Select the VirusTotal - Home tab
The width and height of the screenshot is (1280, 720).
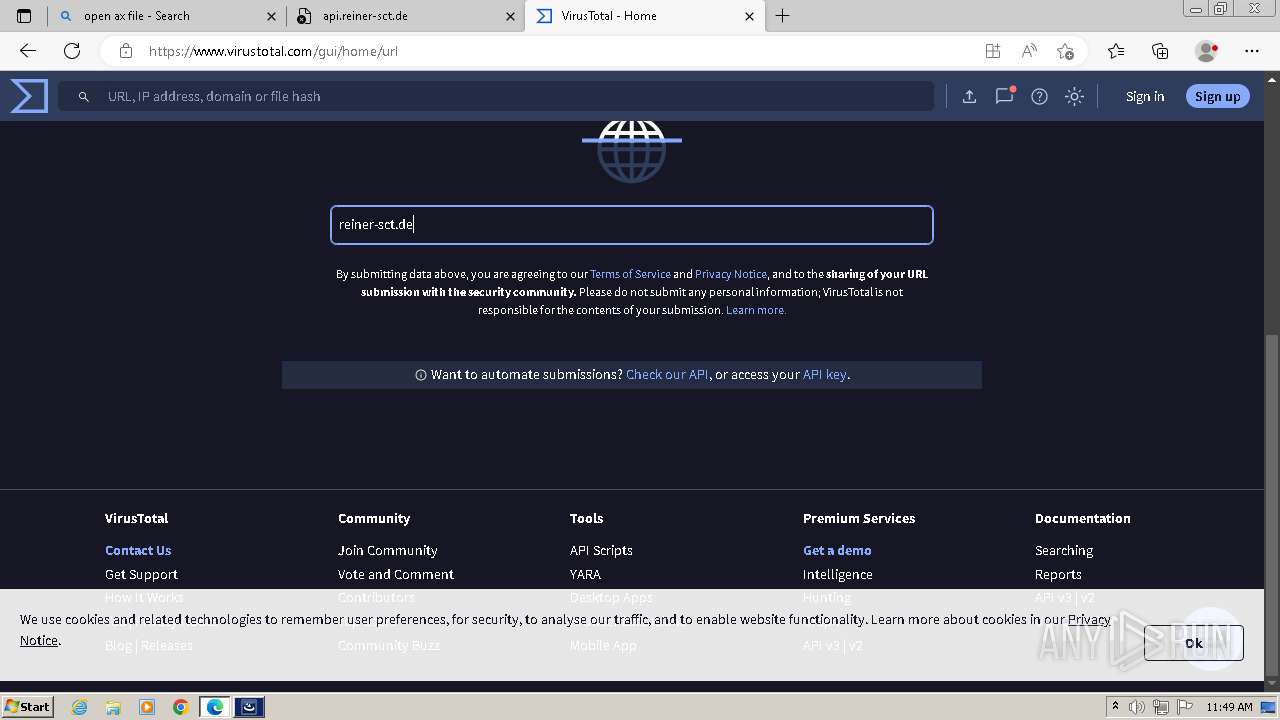click(x=644, y=16)
